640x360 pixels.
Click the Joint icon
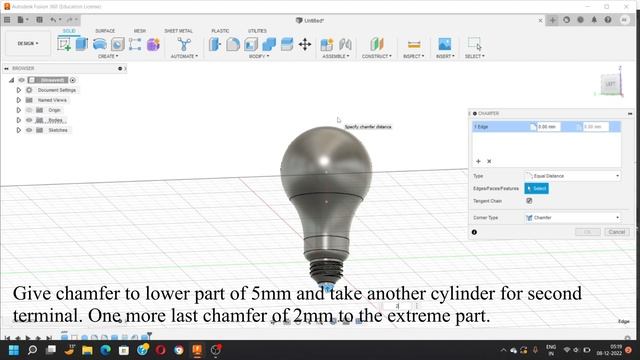tap(345, 44)
